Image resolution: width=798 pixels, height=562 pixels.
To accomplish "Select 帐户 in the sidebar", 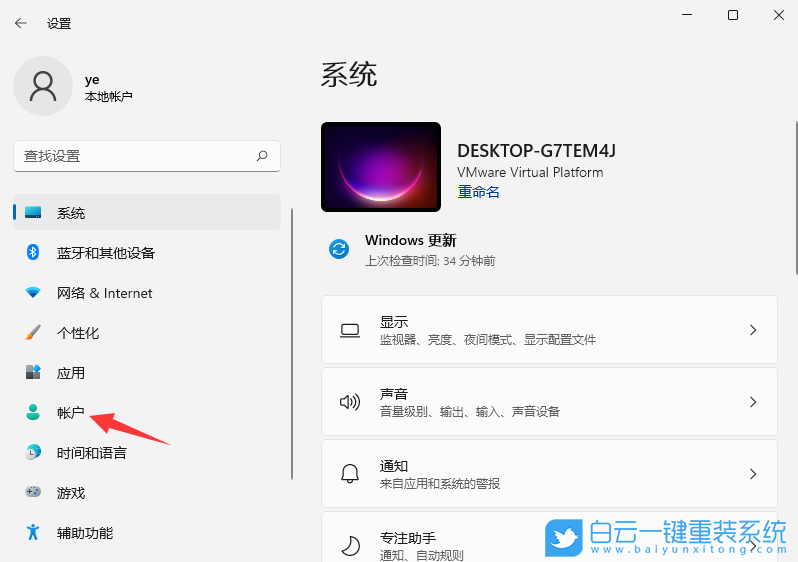I will (x=147, y=412).
